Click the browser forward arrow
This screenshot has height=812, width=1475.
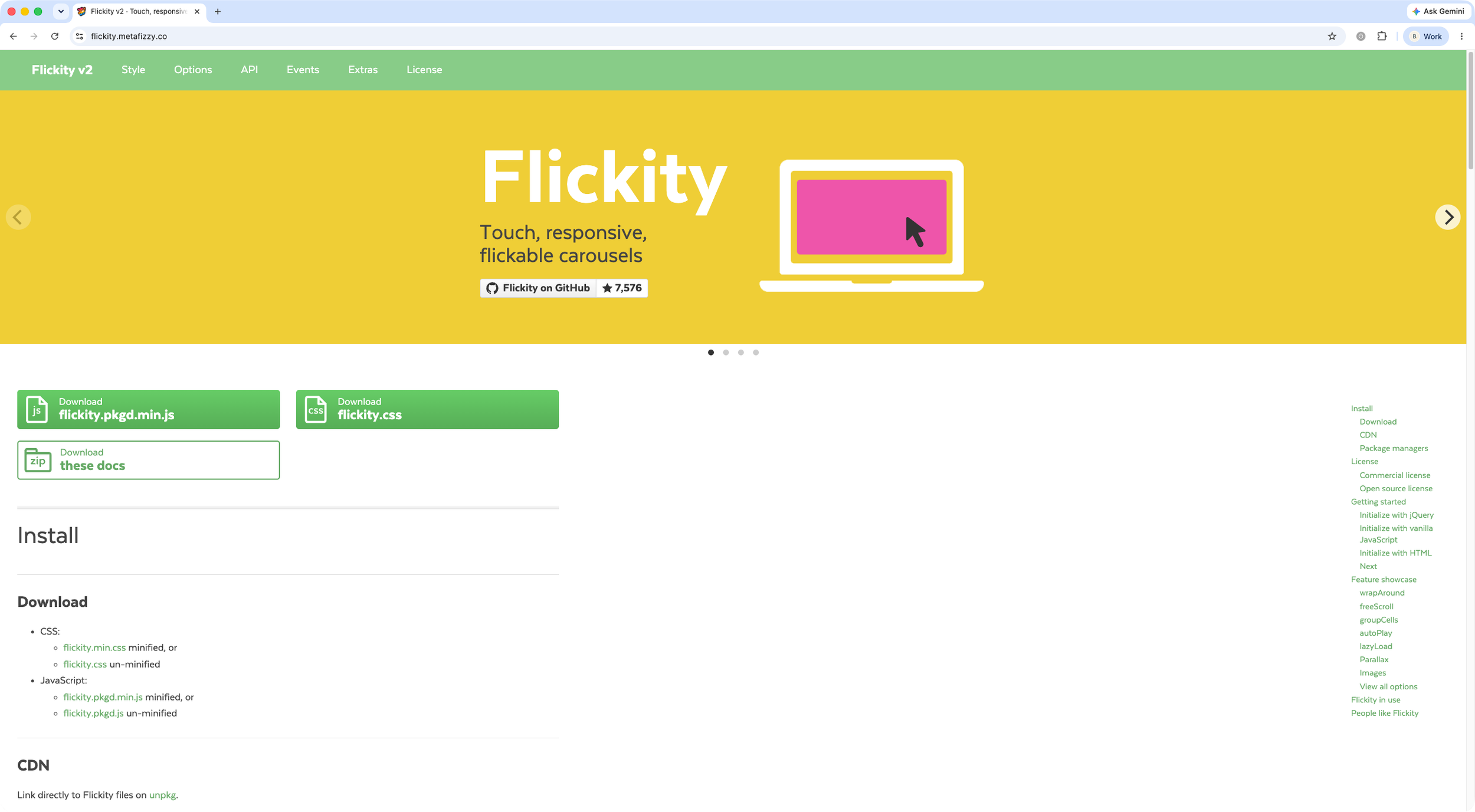pyautogui.click(x=34, y=37)
